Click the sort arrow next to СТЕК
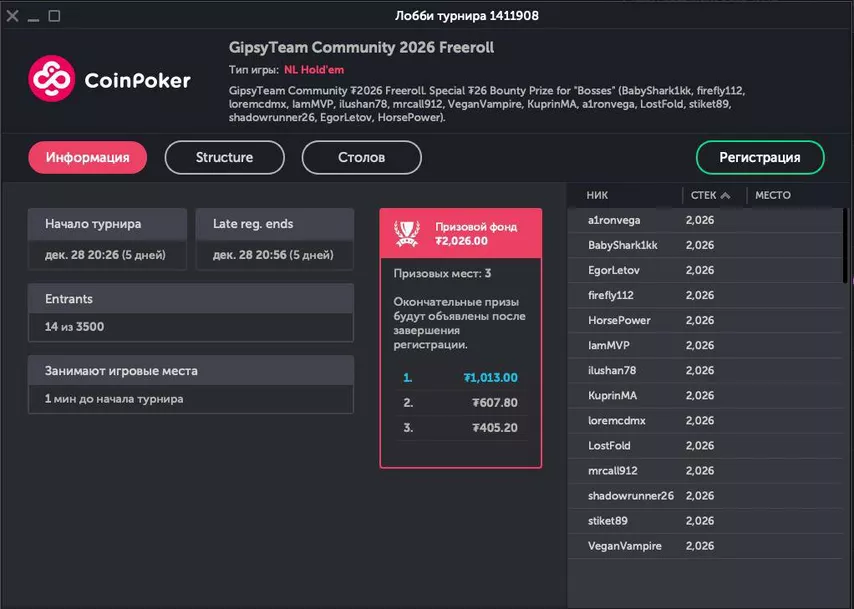 point(725,196)
